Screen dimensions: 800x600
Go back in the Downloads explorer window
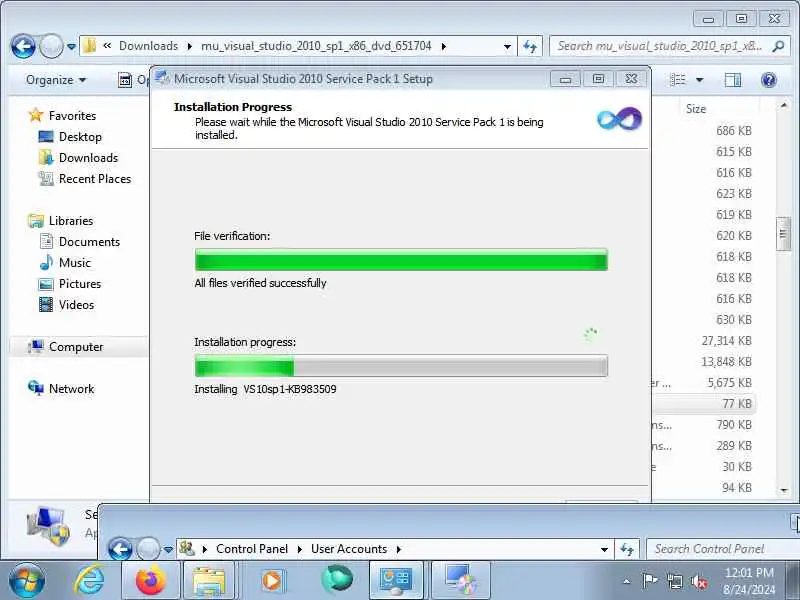(23, 46)
